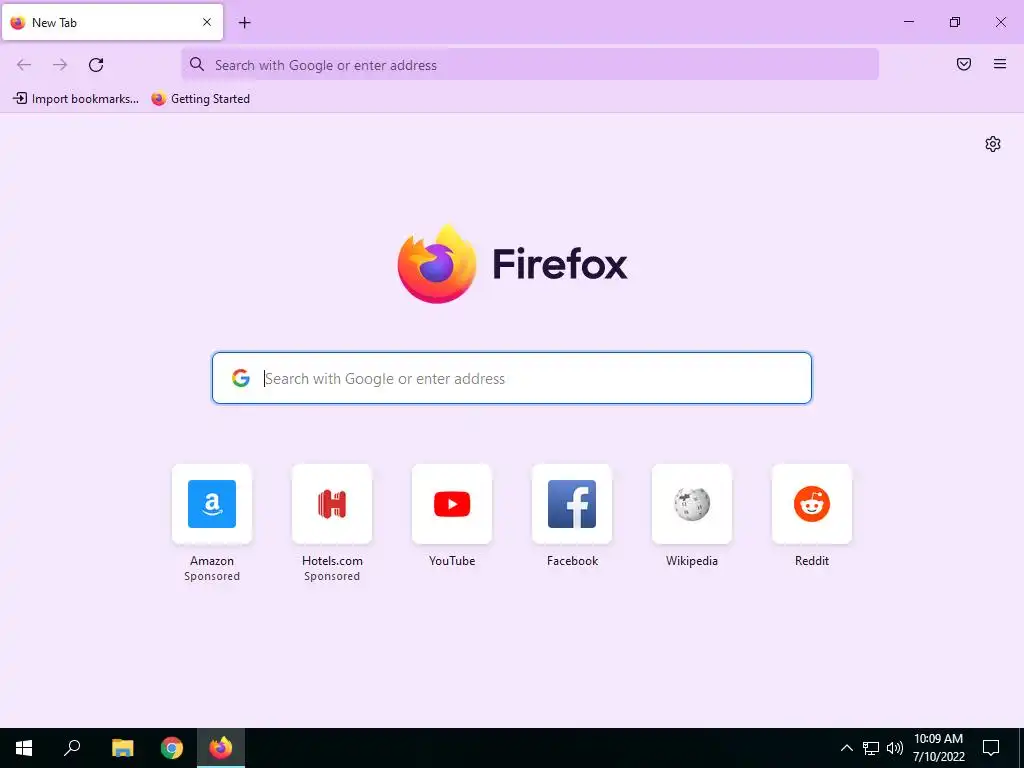This screenshot has width=1024, height=768.
Task: Click the address bar search field
Action: point(530,65)
